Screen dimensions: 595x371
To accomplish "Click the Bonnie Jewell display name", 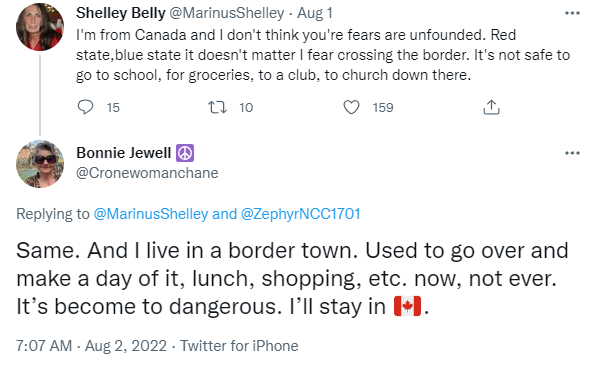I will pyautogui.click(x=124, y=153).
